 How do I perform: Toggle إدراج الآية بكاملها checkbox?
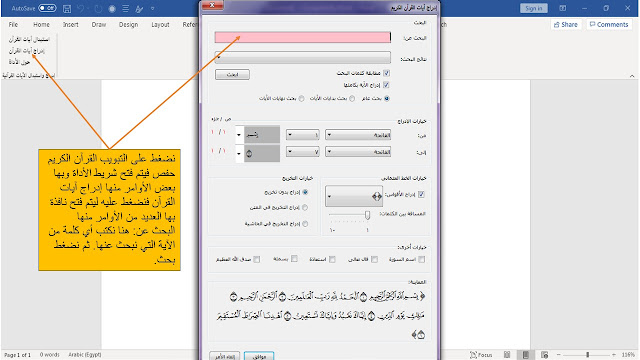386,85
